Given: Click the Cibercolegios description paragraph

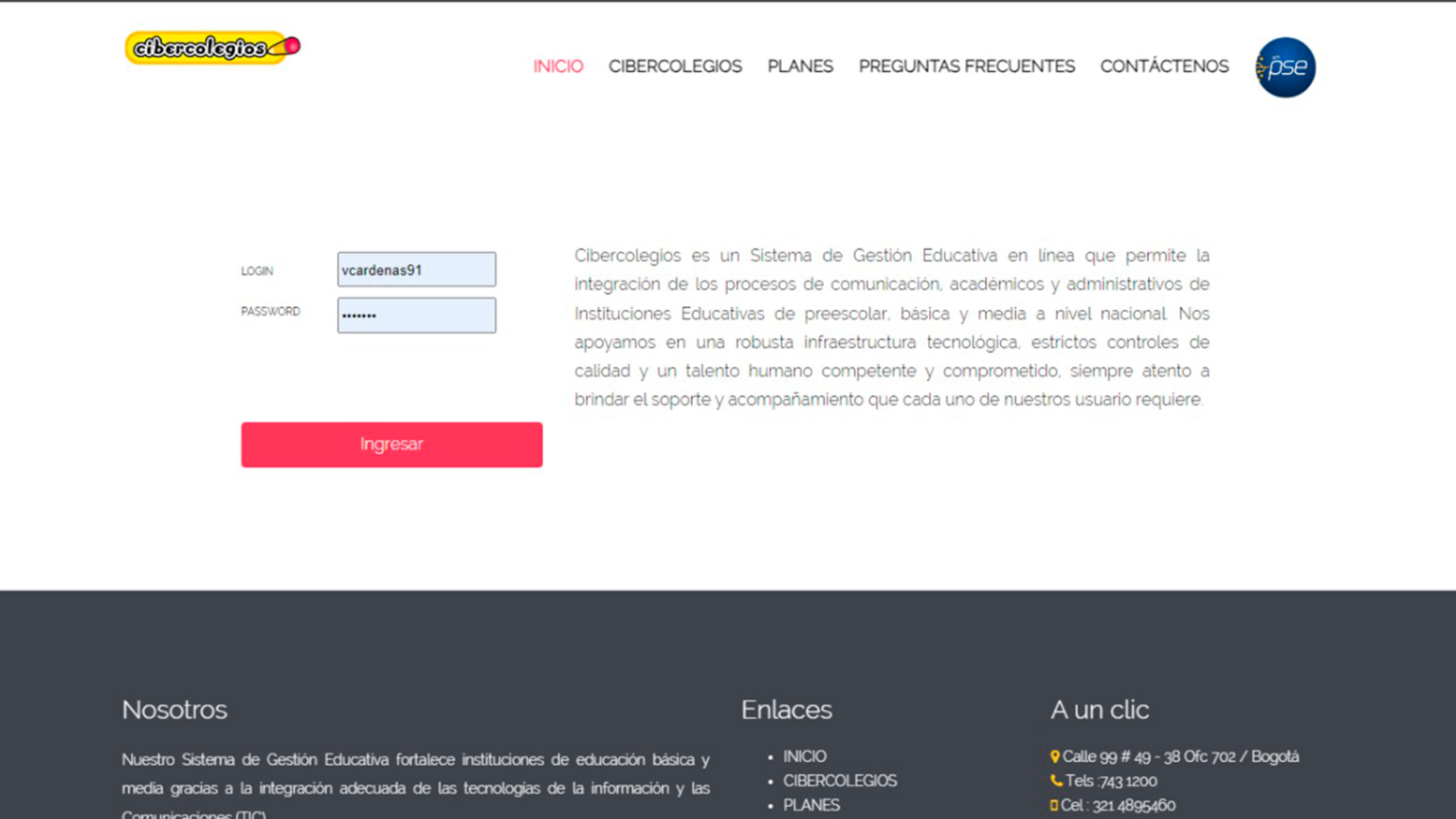Looking at the screenshot, I should pos(891,327).
